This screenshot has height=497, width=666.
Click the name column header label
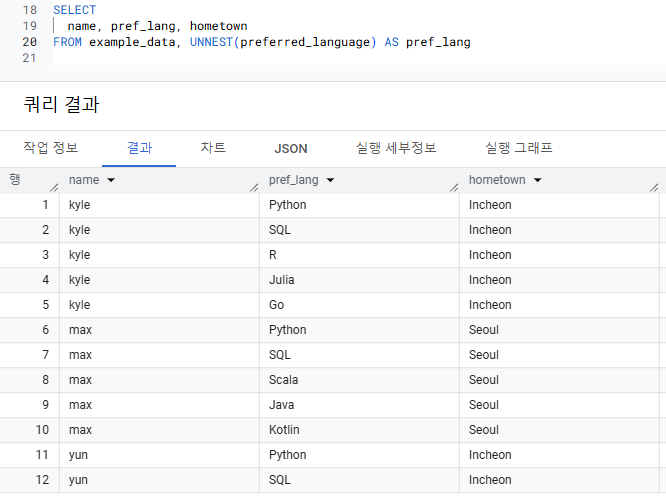click(84, 180)
